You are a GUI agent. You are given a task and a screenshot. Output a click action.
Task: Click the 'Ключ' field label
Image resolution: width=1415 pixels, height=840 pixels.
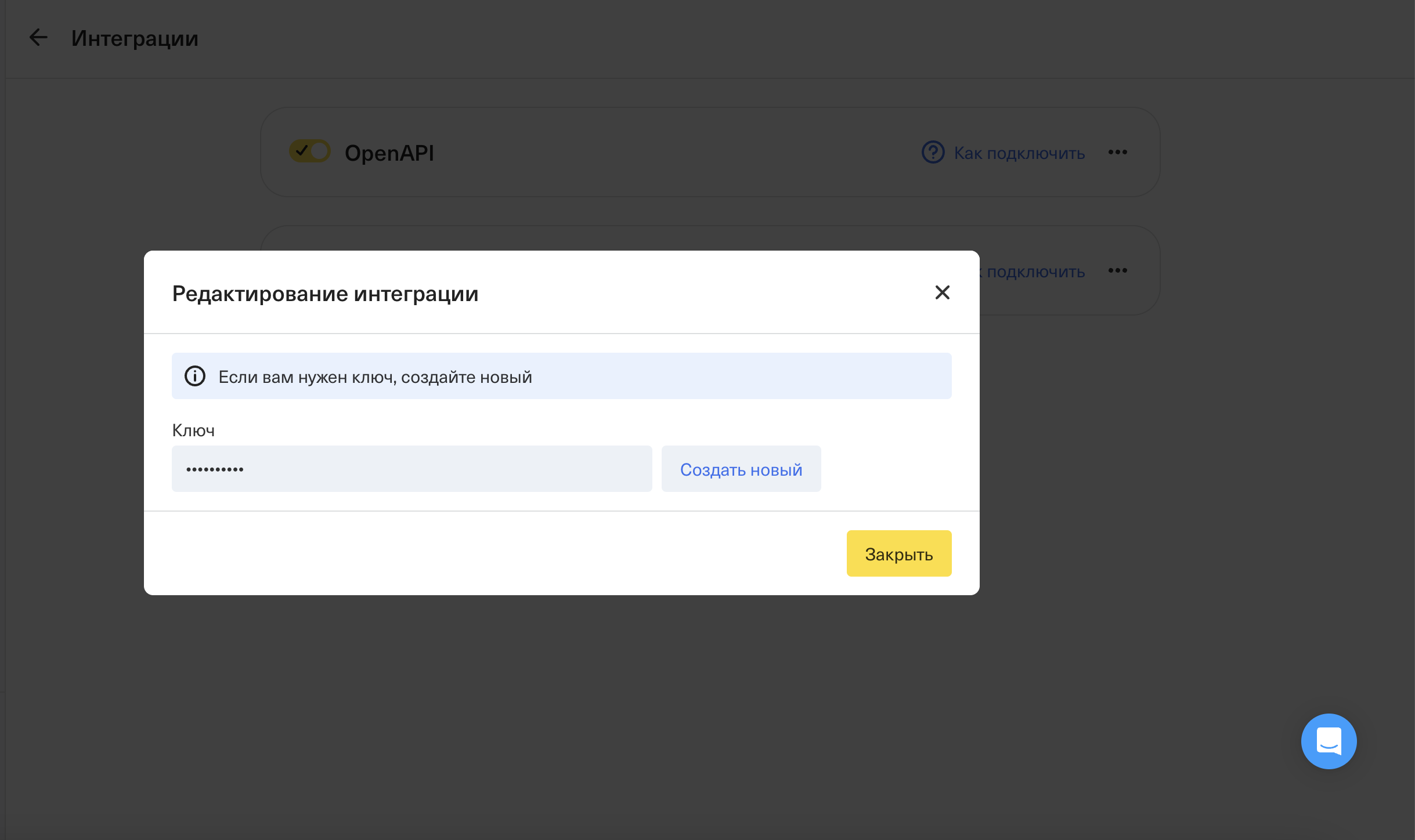pyautogui.click(x=193, y=430)
